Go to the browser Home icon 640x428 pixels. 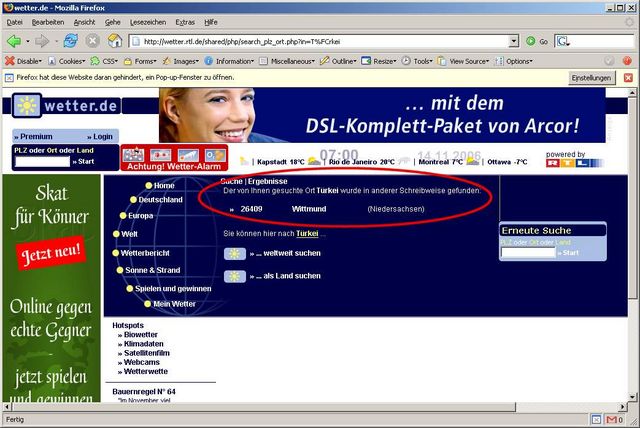tap(115, 41)
